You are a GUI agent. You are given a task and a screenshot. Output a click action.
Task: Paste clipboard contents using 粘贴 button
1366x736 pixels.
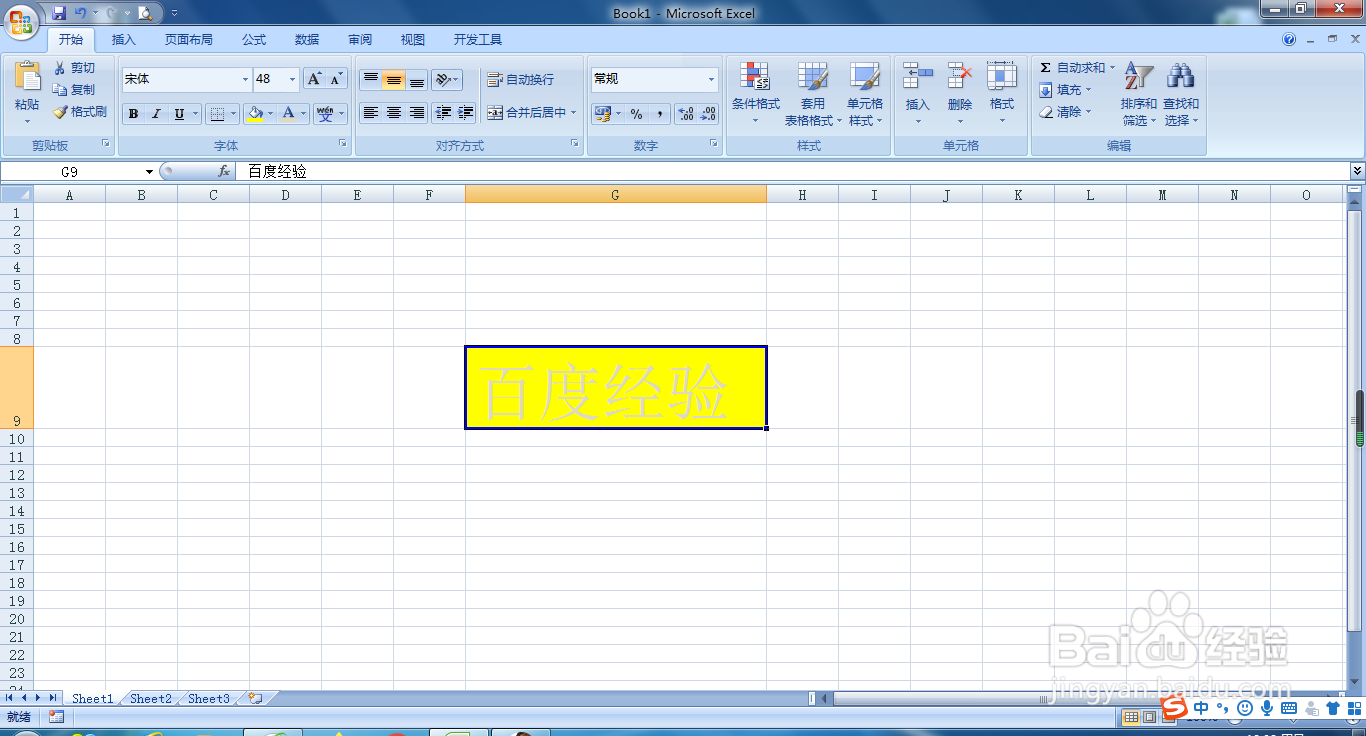coord(27,92)
